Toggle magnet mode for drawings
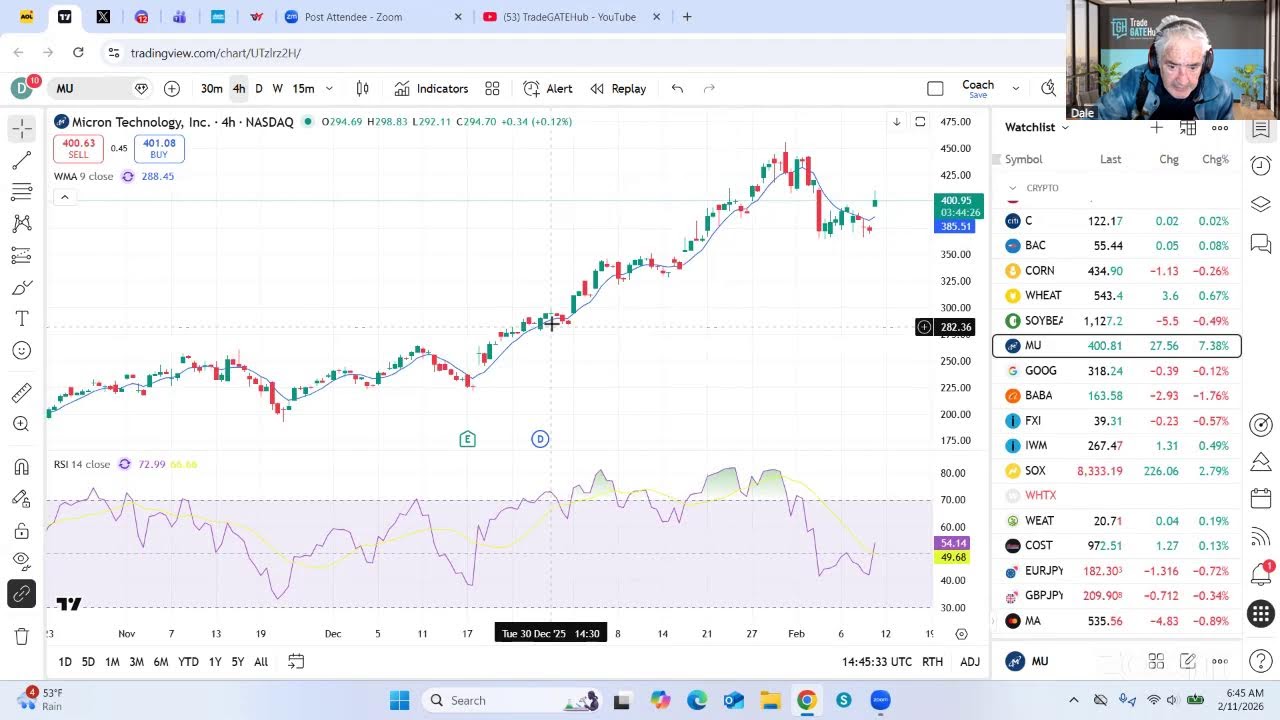Image resolution: width=1280 pixels, height=720 pixels. coord(22,466)
